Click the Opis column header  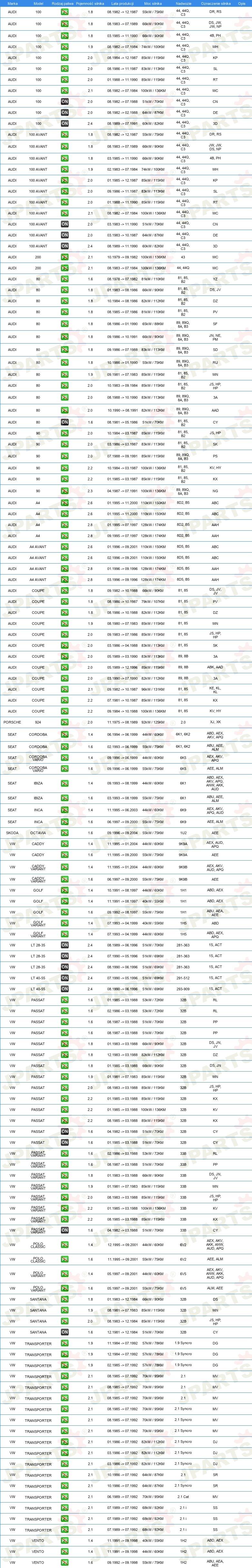[x=242, y=4]
